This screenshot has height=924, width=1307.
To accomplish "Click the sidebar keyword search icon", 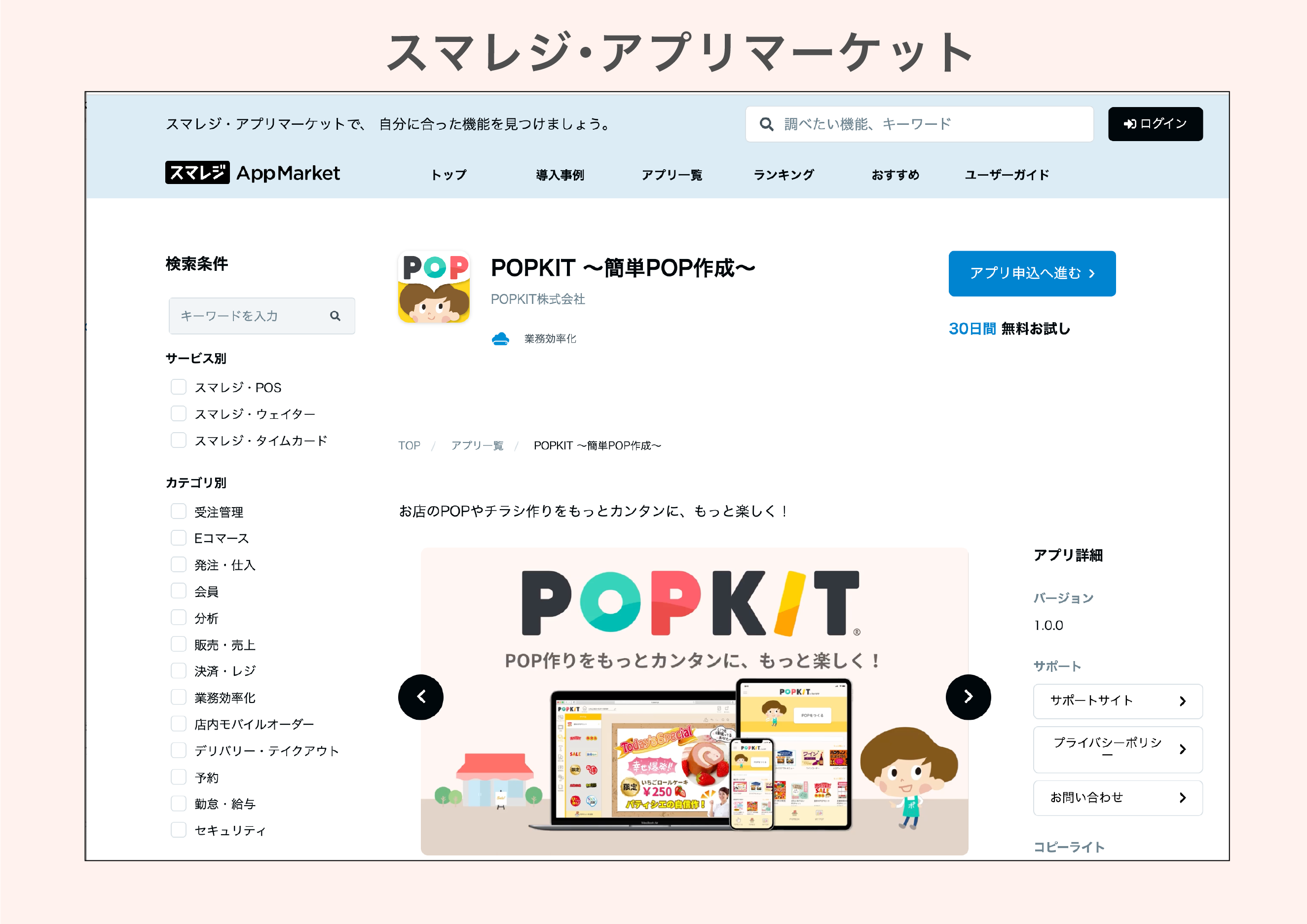I will click(x=336, y=316).
